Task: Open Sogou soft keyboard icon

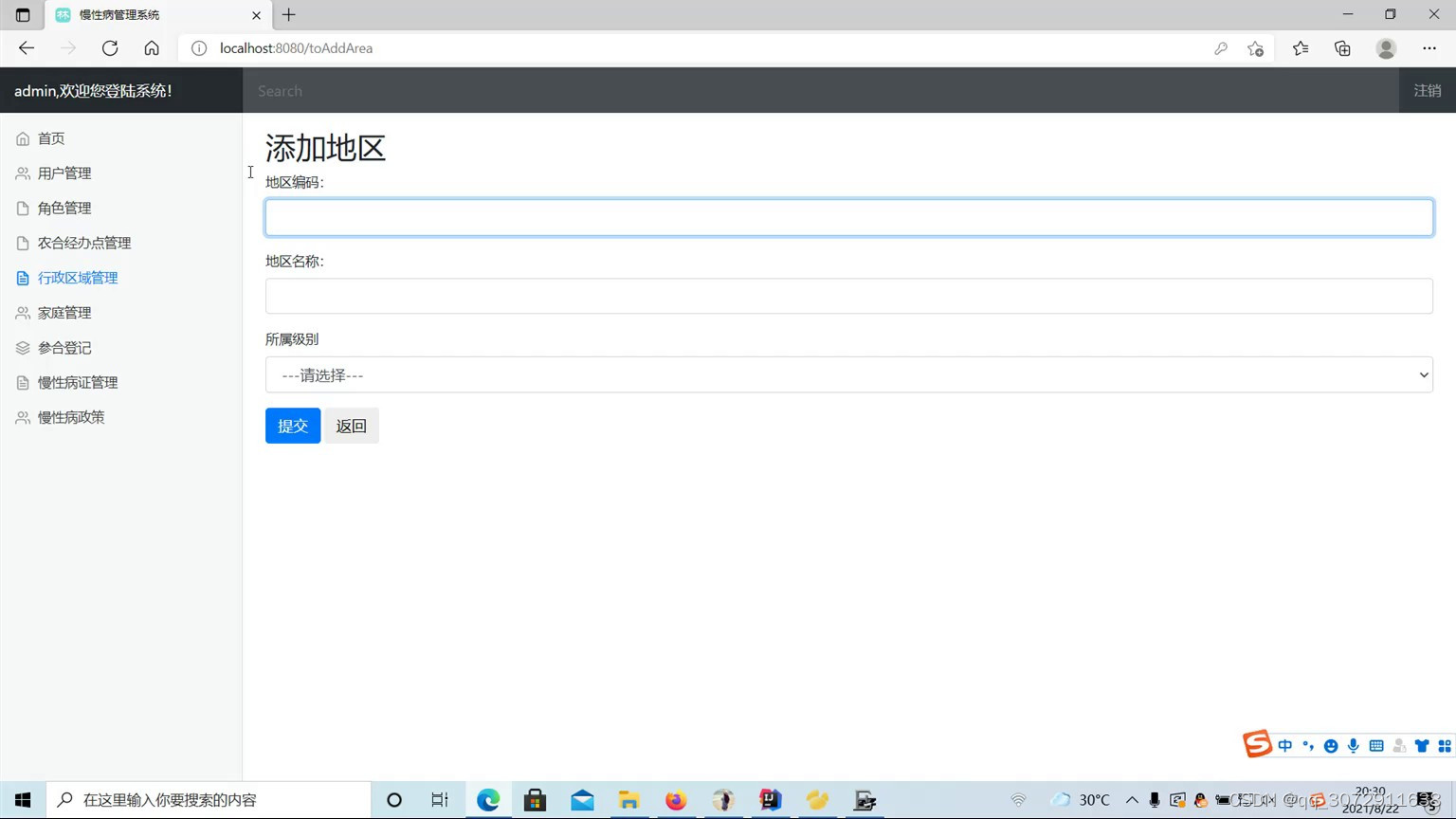Action: pos(1376,746)
